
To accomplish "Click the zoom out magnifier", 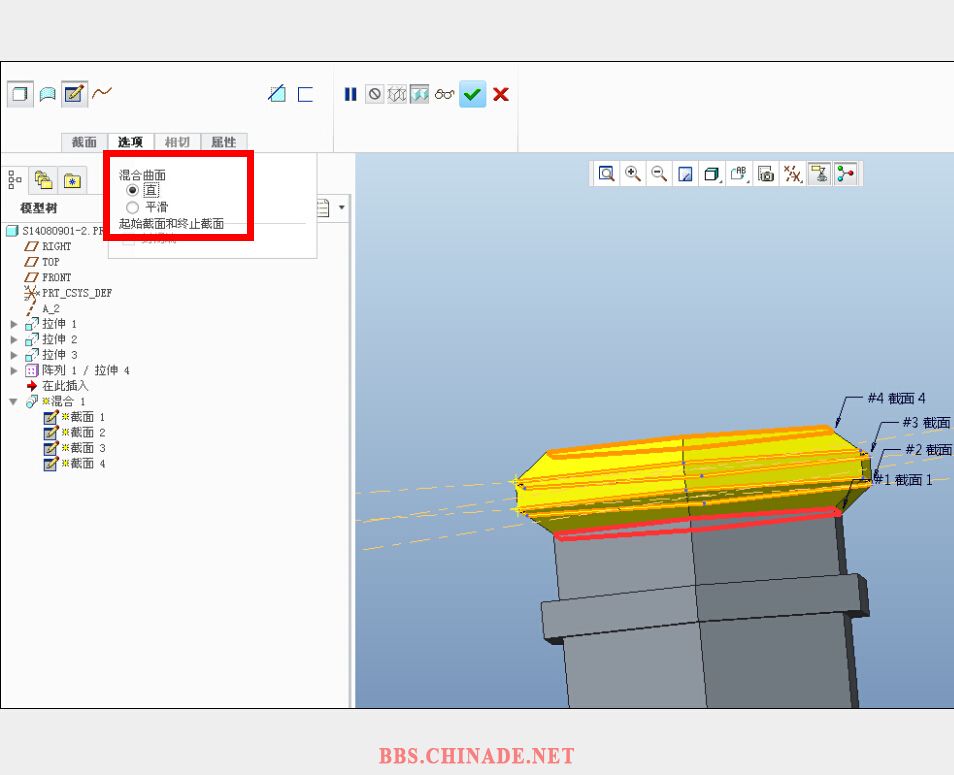I will (659, 174).
